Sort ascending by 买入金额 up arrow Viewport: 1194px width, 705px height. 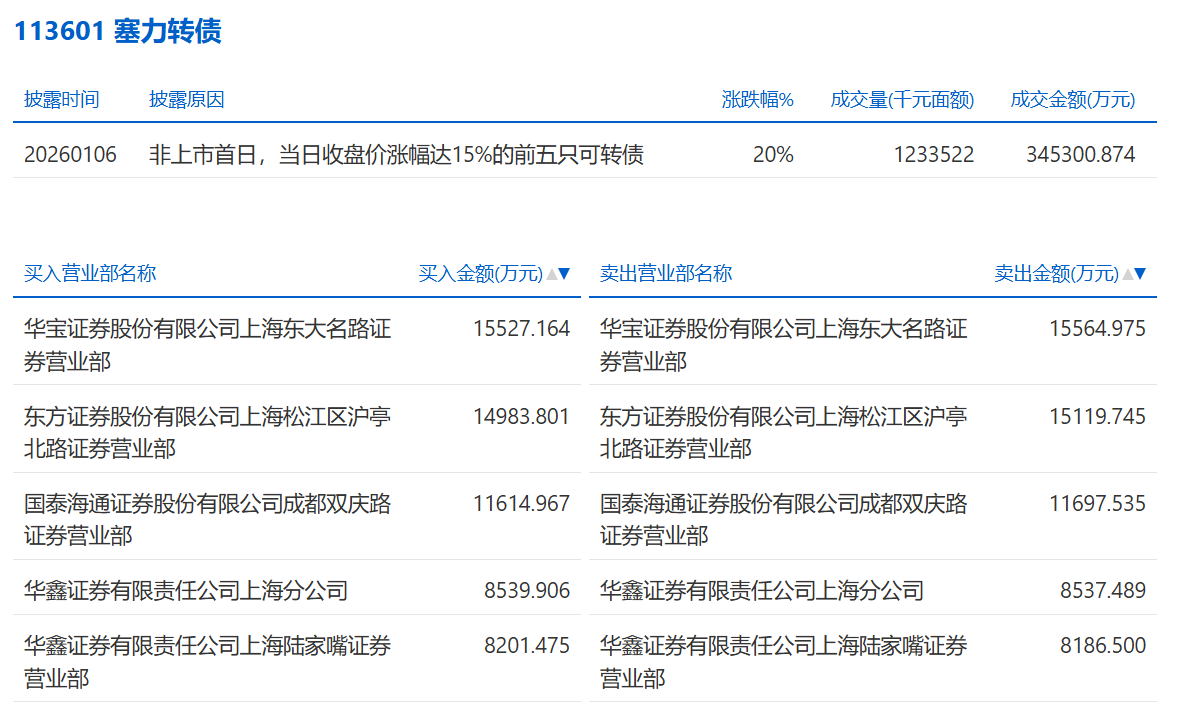point(552,274)
